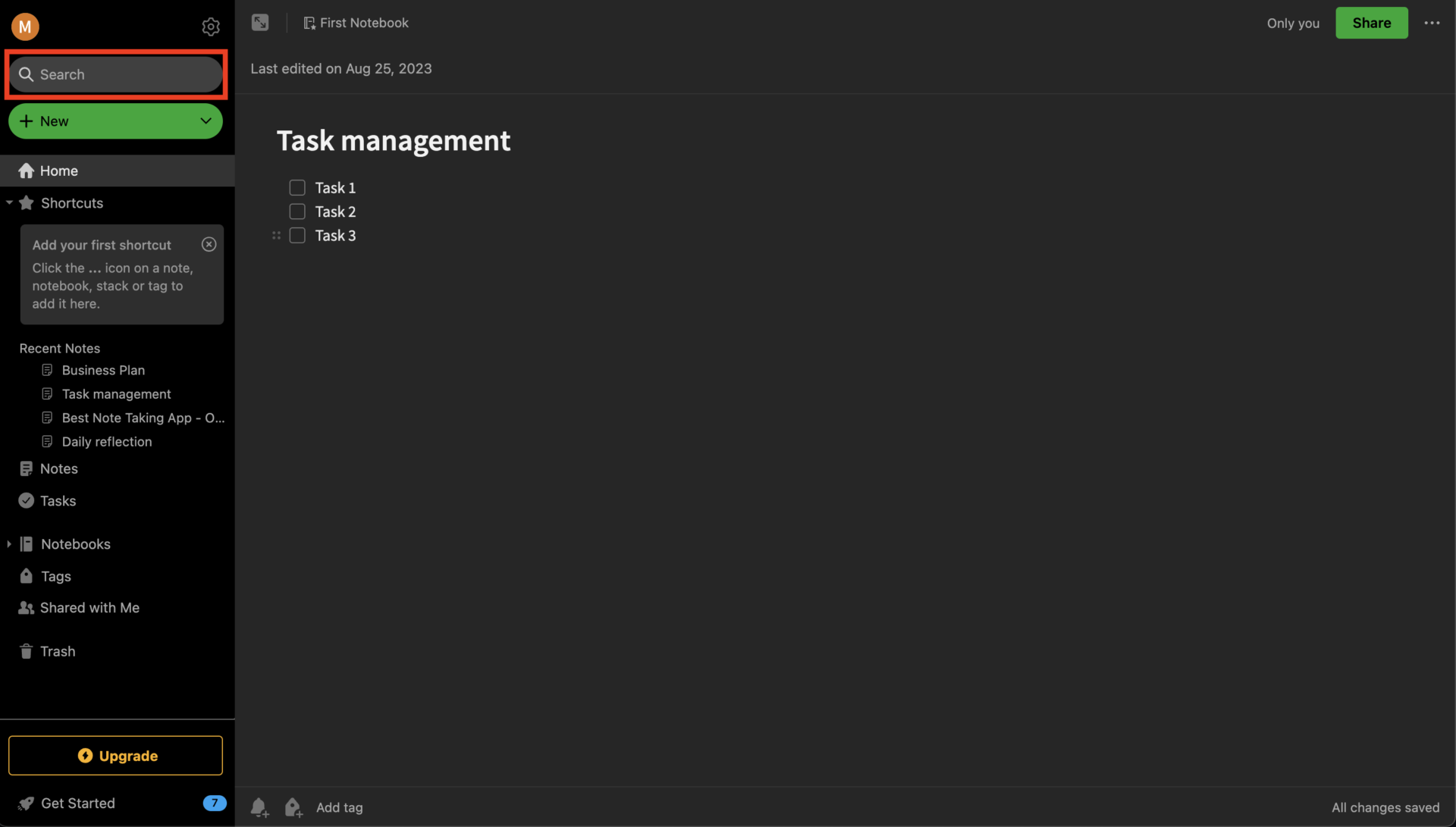Image resolution: width=1456 pixels, height=827 pixels.
Task: Open the three-dots more actions menu
Action: pos(1432,23)
